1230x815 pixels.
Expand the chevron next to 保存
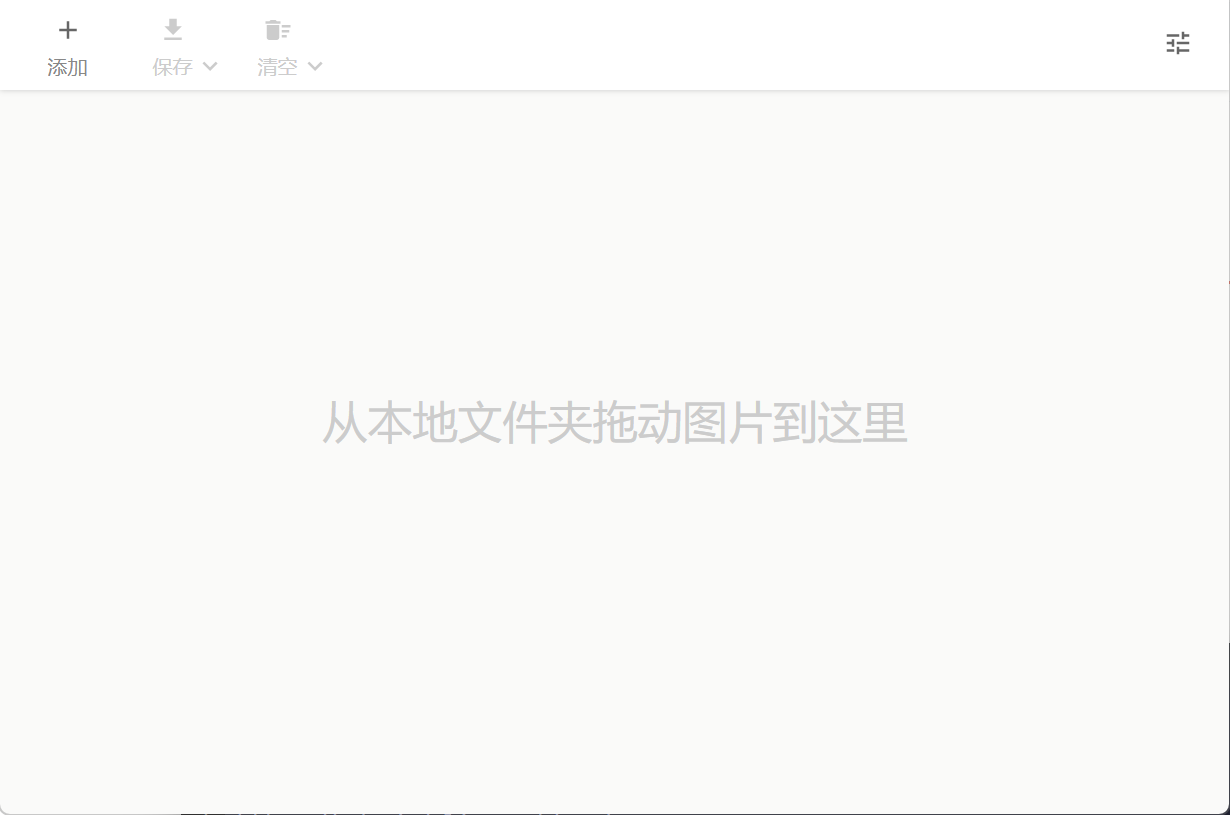[x=210, y=67]
